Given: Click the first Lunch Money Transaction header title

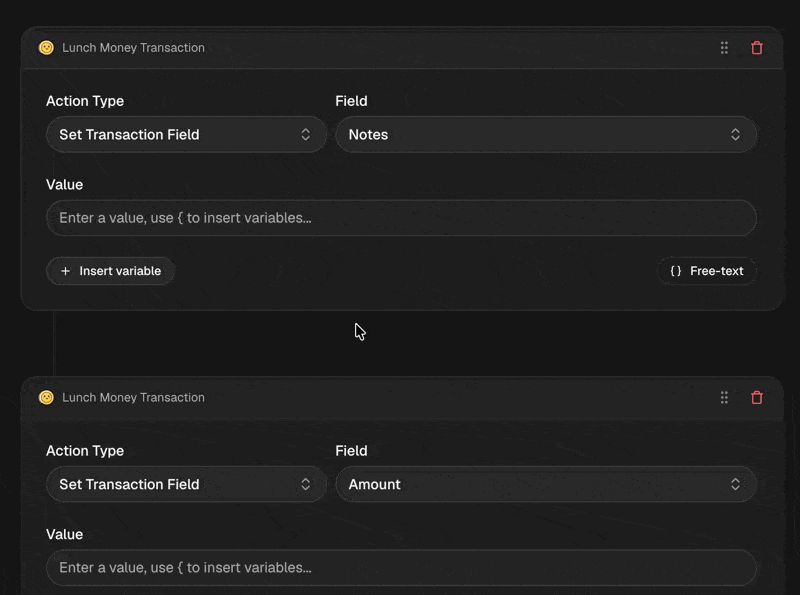Looking at the screenshot, I should point(133,48).
